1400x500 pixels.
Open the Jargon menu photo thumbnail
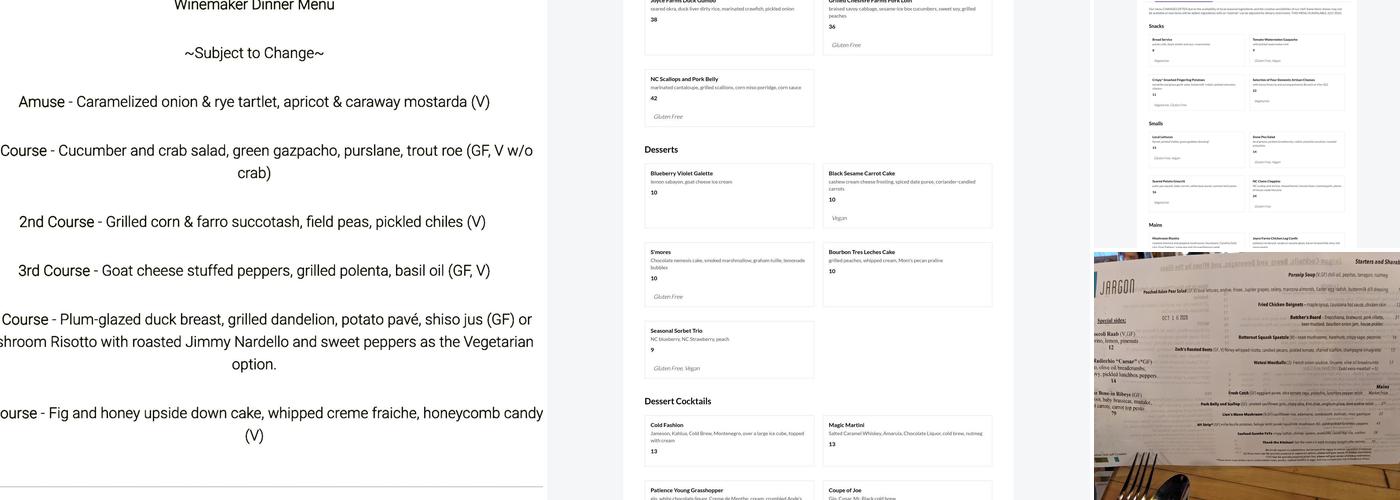1246,376
